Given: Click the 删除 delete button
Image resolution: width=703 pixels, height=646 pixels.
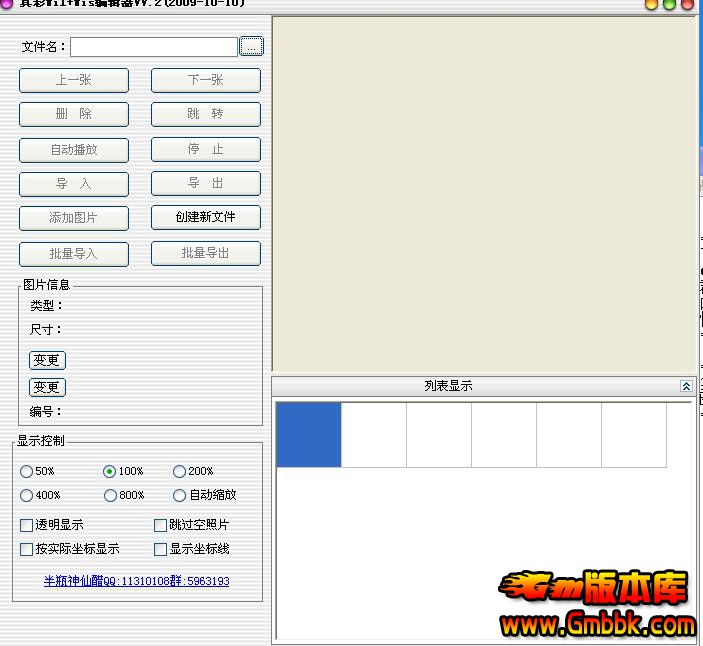Looking at the screenshot, I should click(74, 114).
